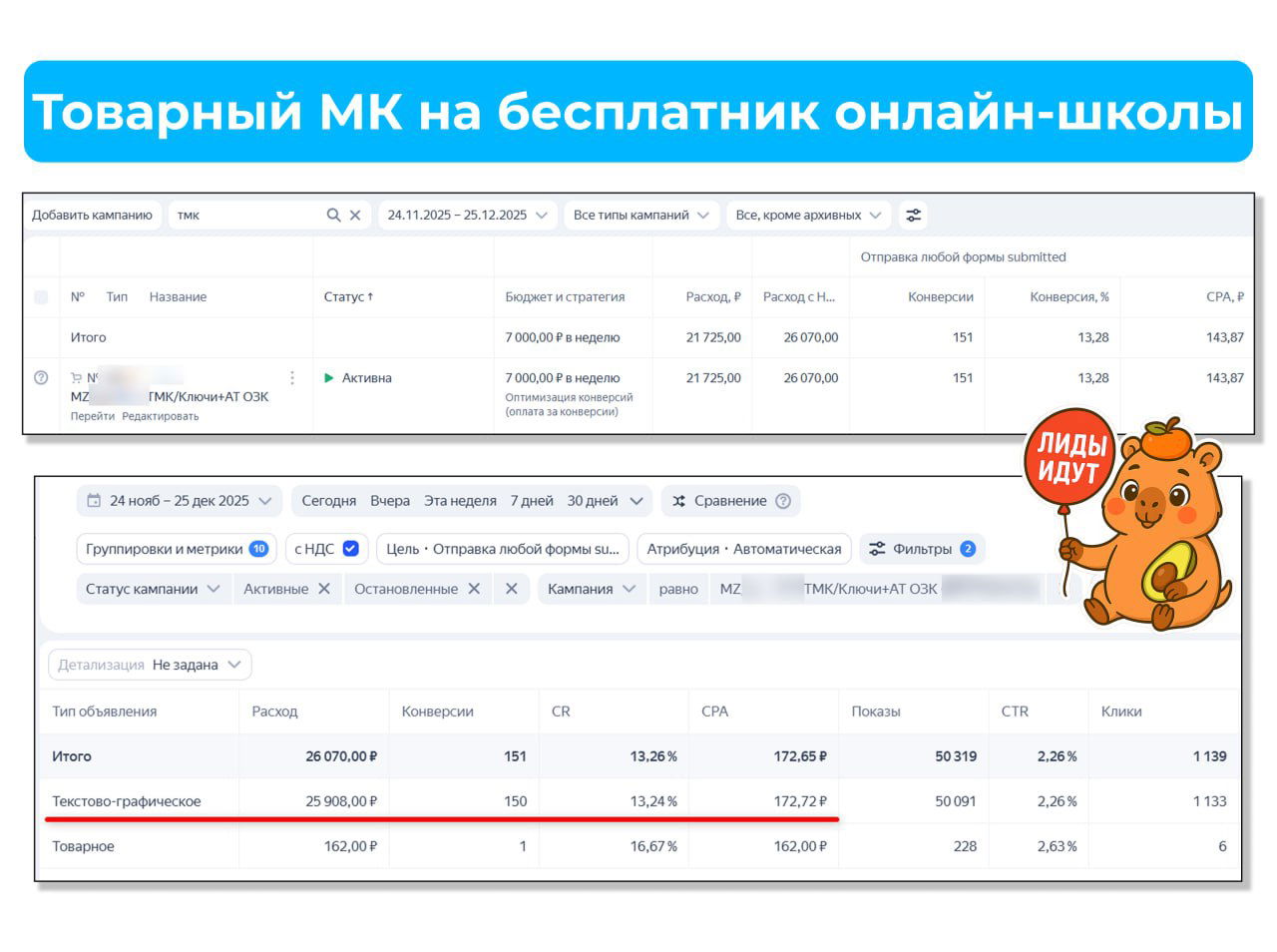This screenshot has width=1277, height=952.
Task: Click the Редактировать link under the campaign name
Action: point(160,416)
